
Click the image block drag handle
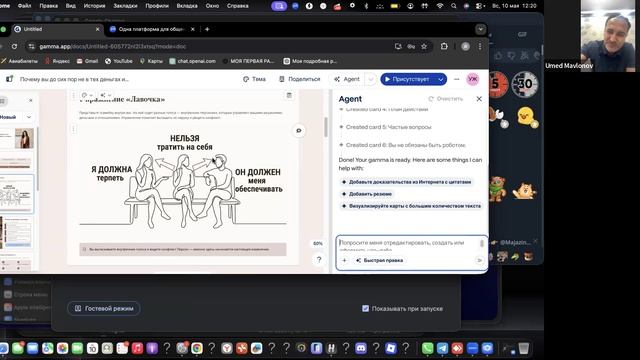pyautogui.click(x=73, y=129)
